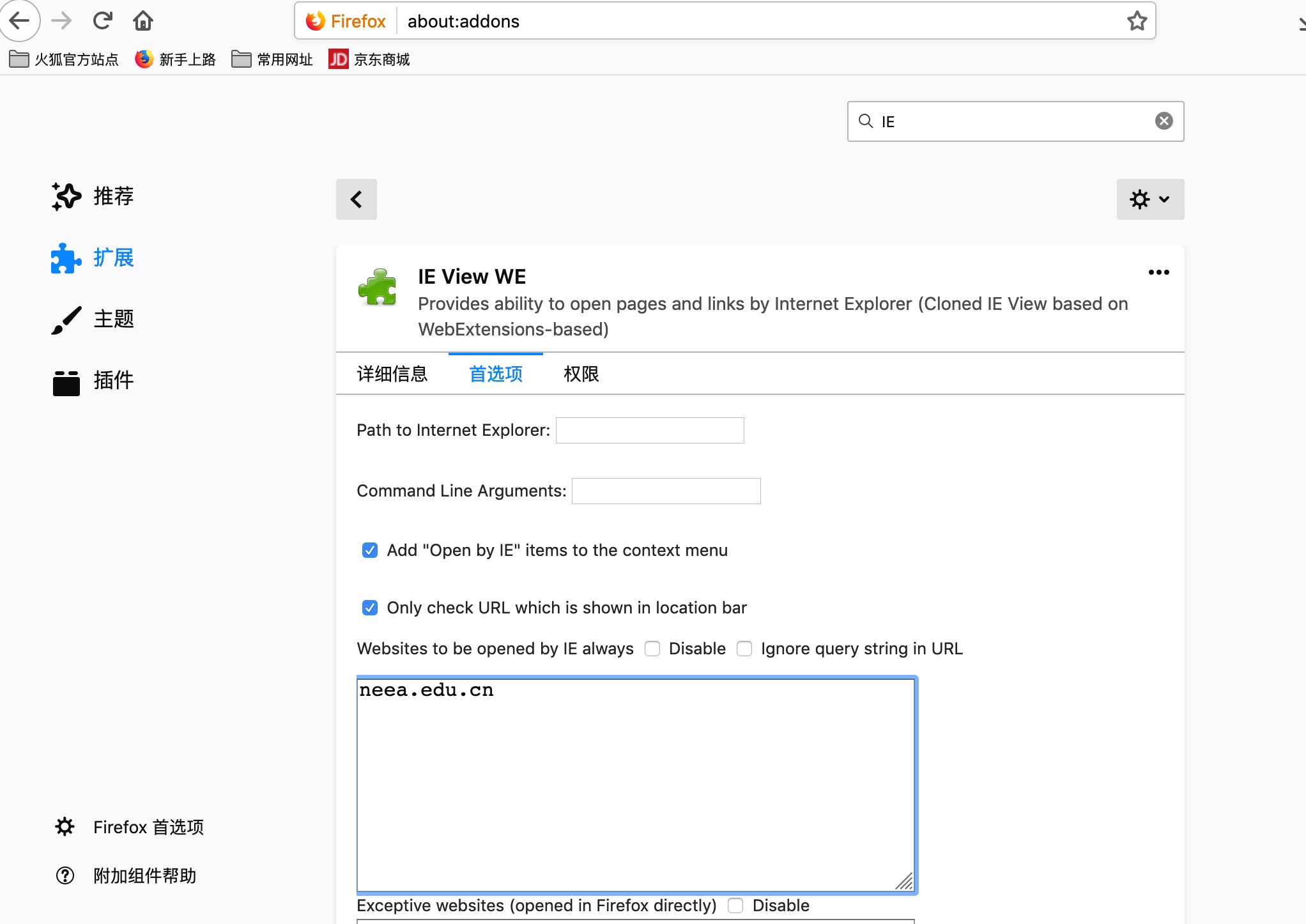Open Firefox 首选项 preferences
This screenshot has width=1306, height=924.
coord(130,827)
